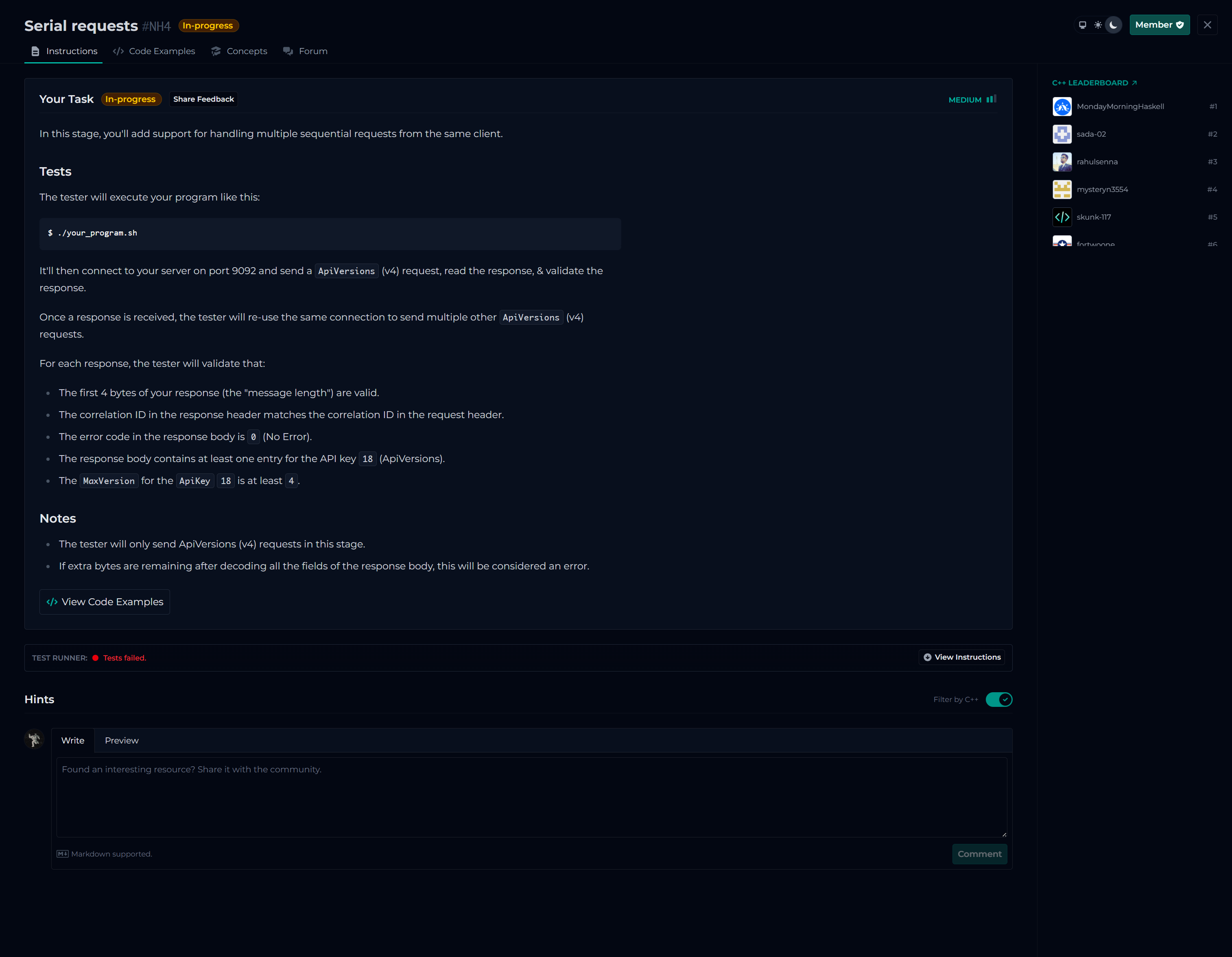Click MondayMorningHaskell's avatar in leaderboard
Image resolution: width=1232 pixels, height=957 pixels.
click(1062, 107)
